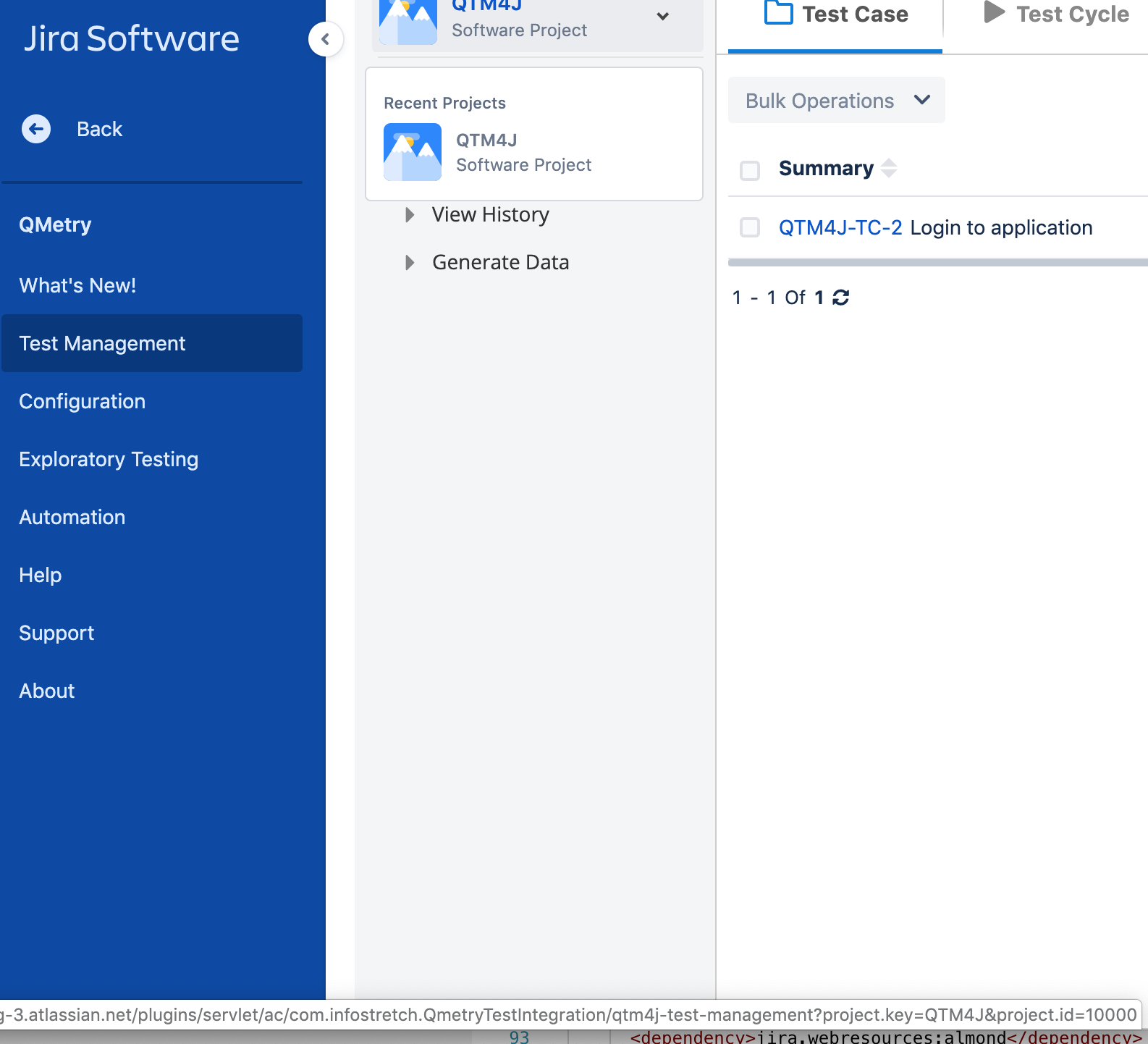Click the Back arrow icon
The height and width of the screenshot is (1044, 1148).
[36, 129]
